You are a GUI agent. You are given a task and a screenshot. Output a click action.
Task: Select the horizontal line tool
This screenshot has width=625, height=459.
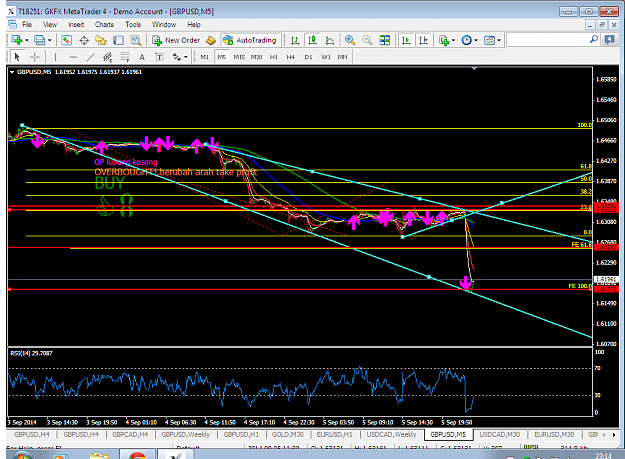(73, 57)
